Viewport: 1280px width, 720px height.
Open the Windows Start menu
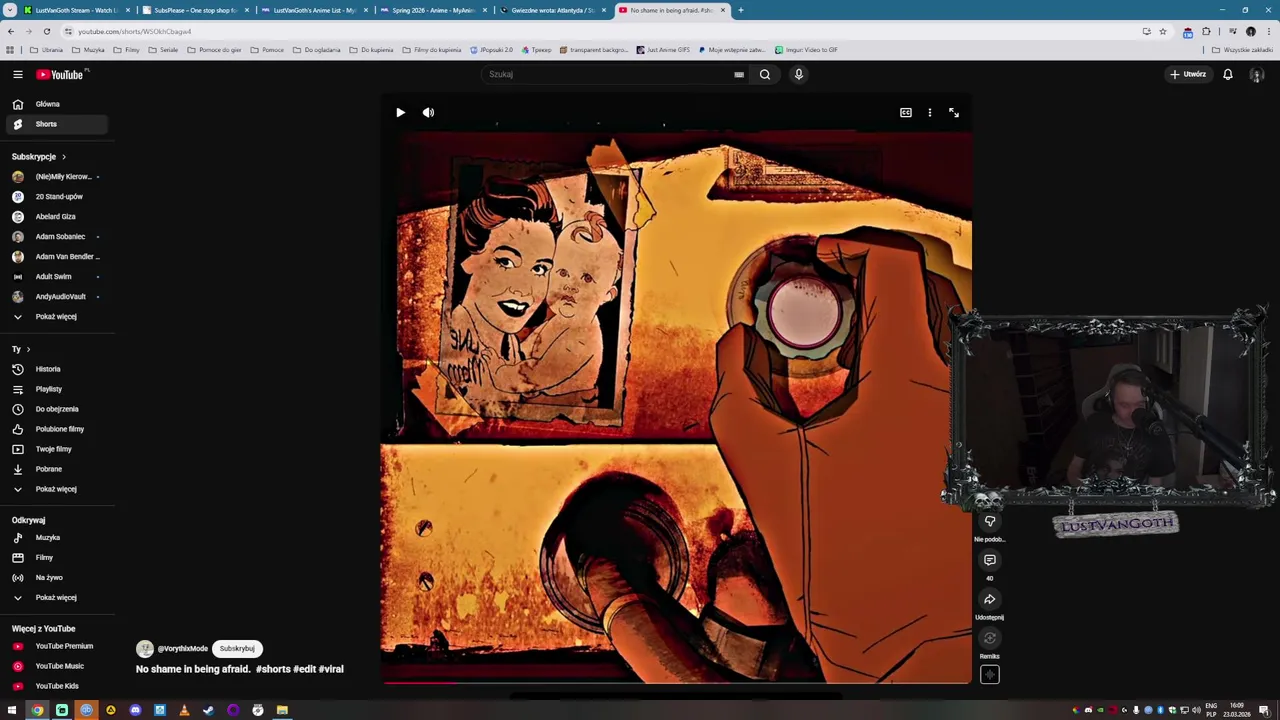(x=12, y=710)
